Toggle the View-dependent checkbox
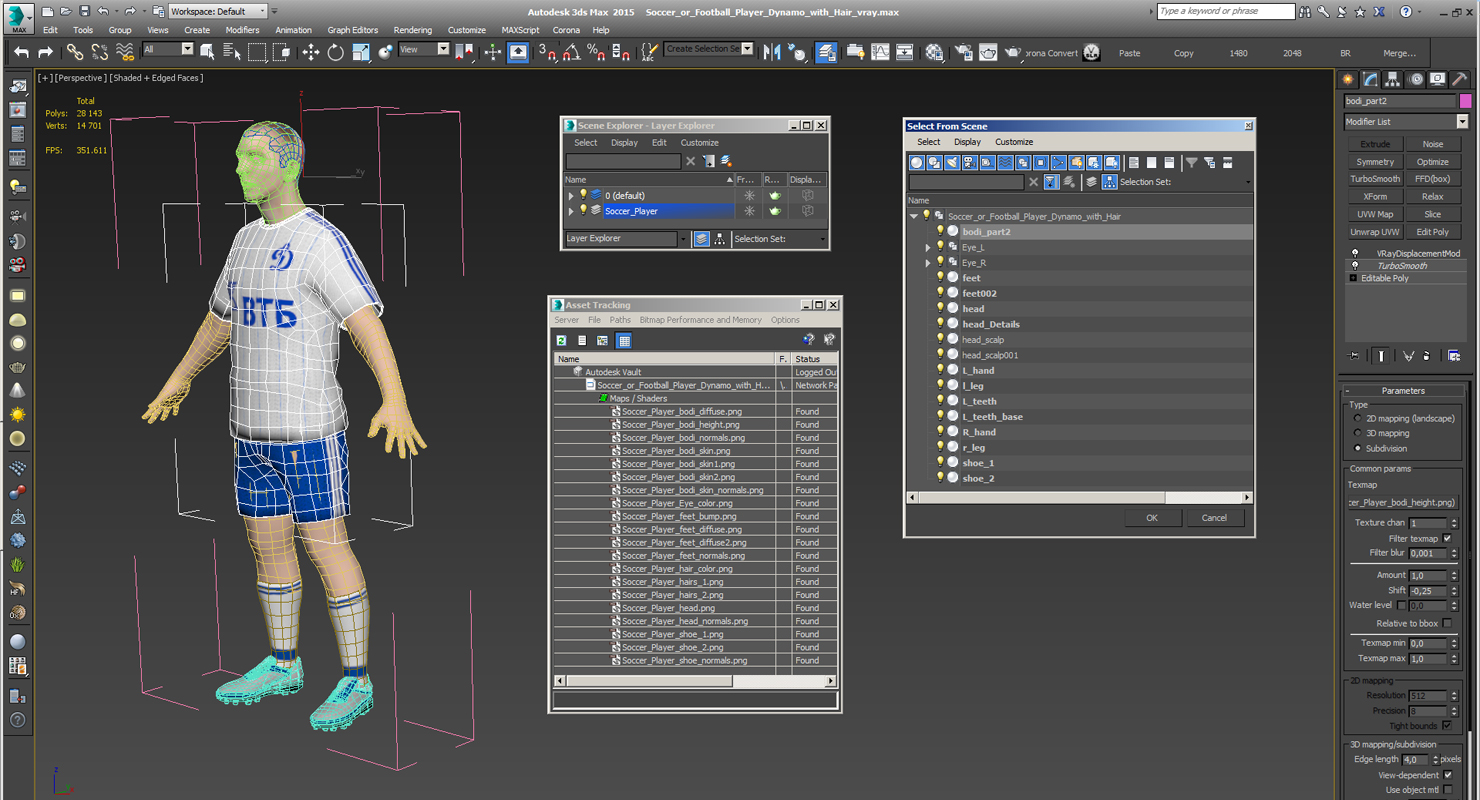The width and height of the screenshot is (1480, 800). tap(1447, 775)
